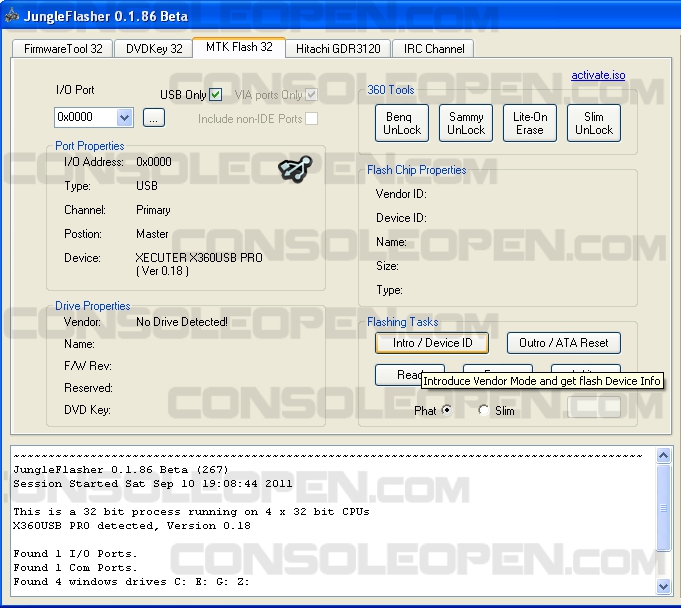
Task: Click the ellipsis browse button beside I/O Port
Action: pyautogui.click(x=154, y=118)
